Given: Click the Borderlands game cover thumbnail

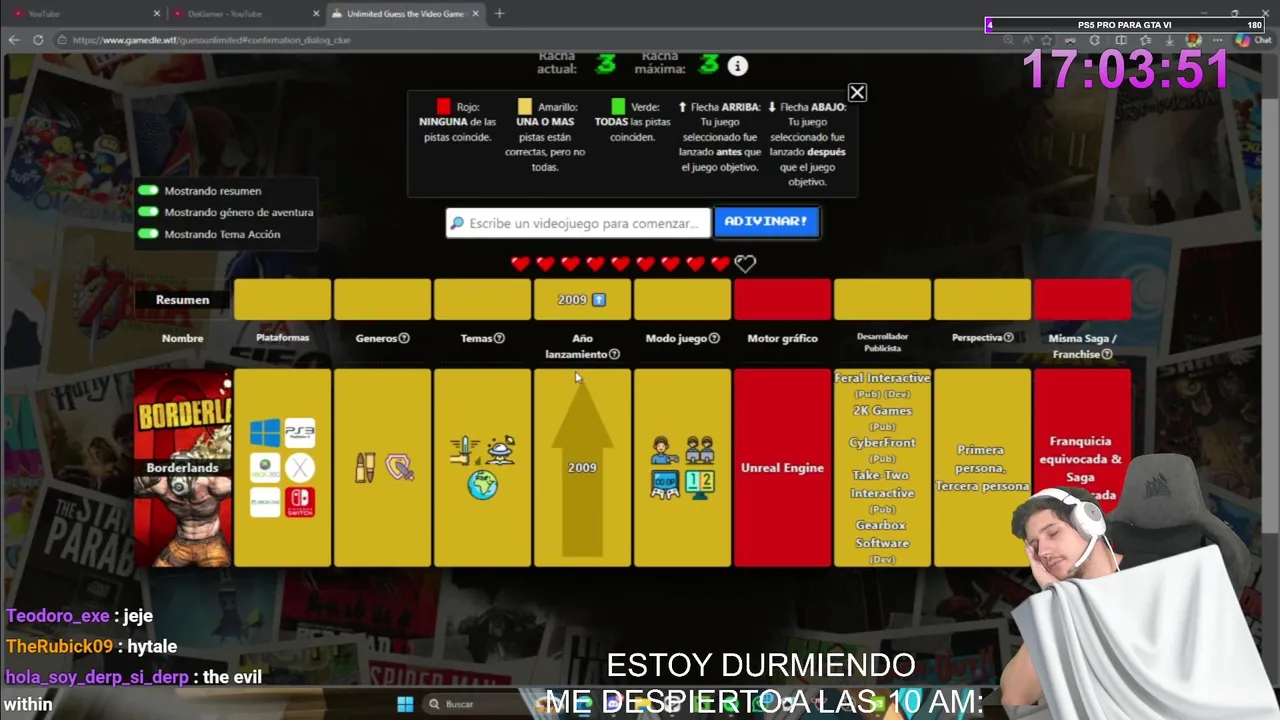Looking at the screenshot, I should click(x=182, y=468).
